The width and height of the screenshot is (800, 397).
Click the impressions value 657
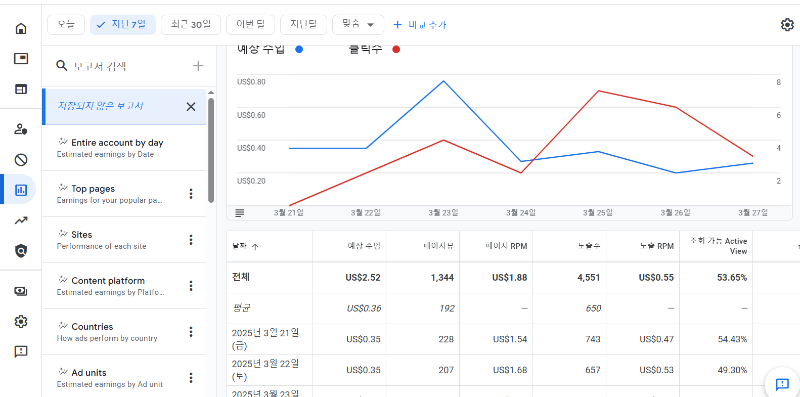coord(592,369)
